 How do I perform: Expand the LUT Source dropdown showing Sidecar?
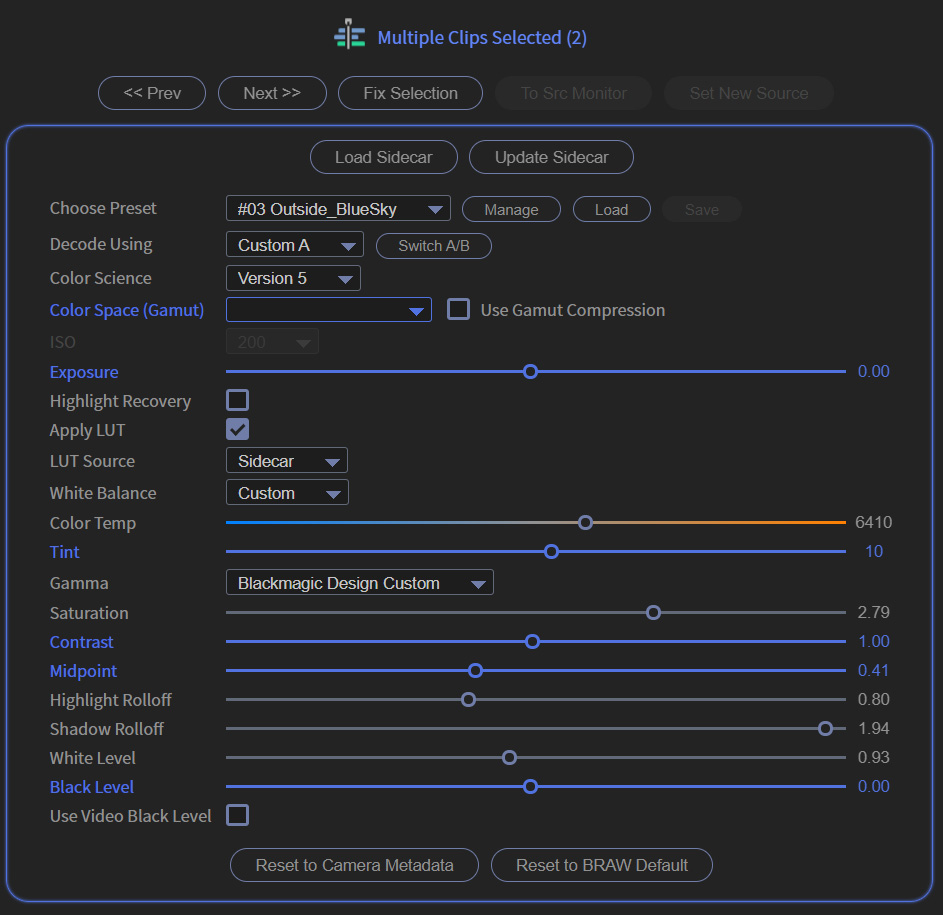coord(287,460)
